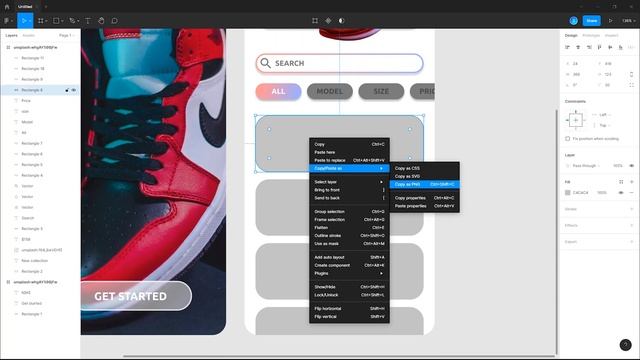The height and width of the screenshot is (360, 640).
Task: Choose Bring to front menu item
Action: [x=349, y=190]
